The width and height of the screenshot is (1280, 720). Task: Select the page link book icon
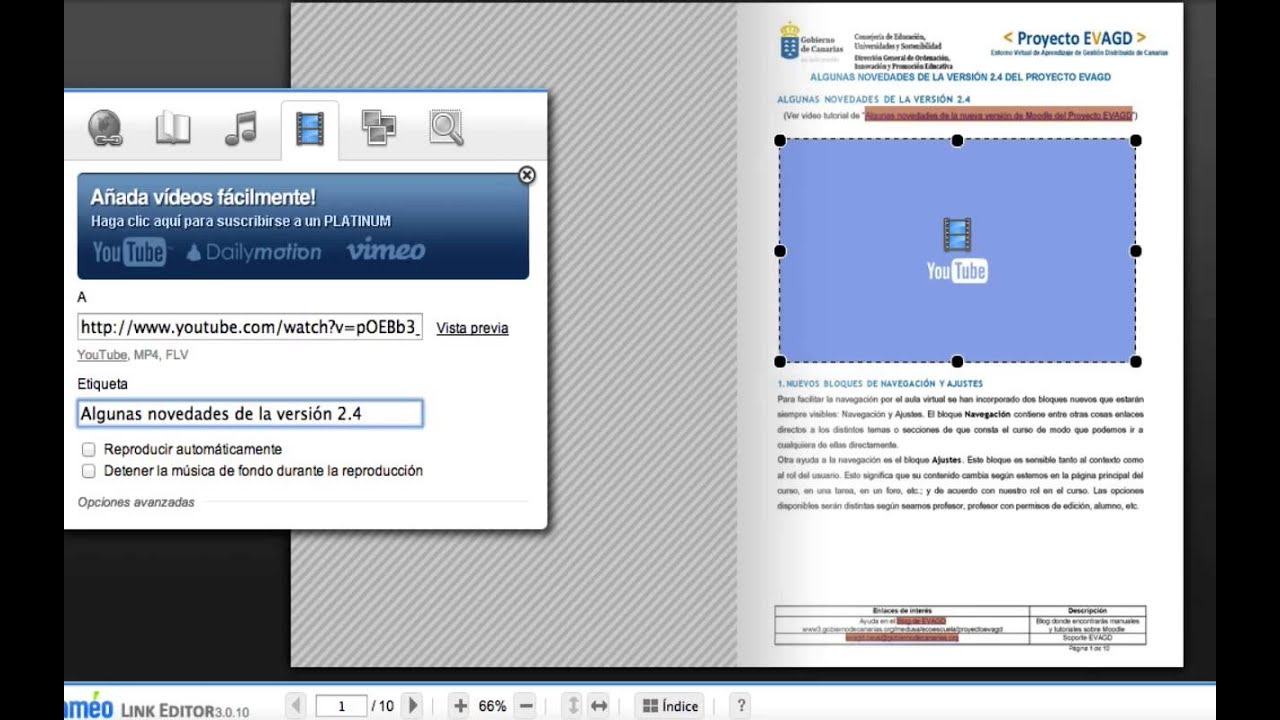[173, 129]
